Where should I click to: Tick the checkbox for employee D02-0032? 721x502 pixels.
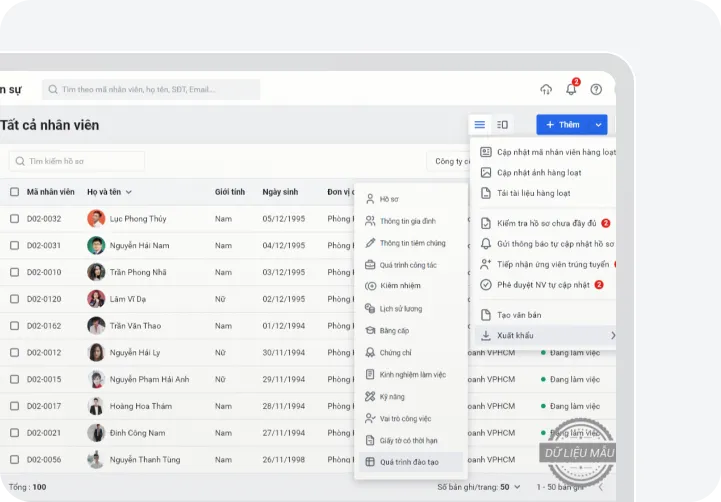coord(14,219)
